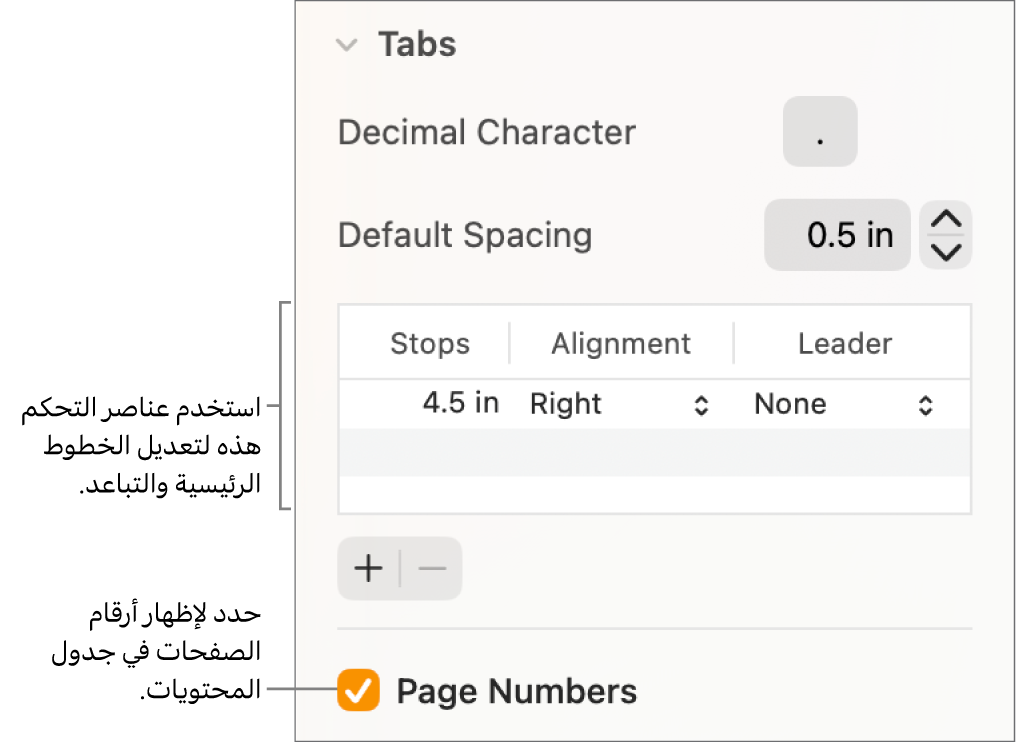Click the empty gray row in tab stops table
The image size is (1017, 742).
654,453
